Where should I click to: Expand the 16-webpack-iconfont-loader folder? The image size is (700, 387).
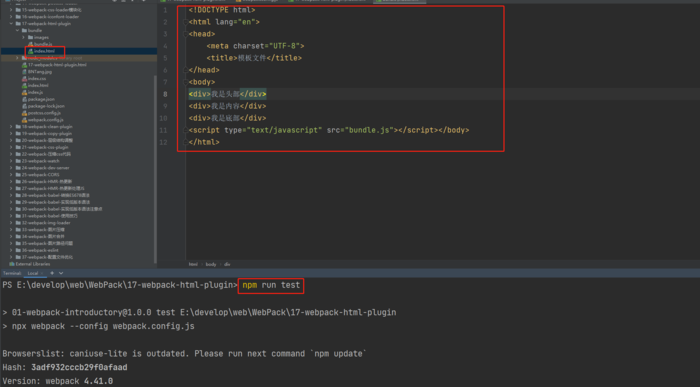click(11, 17)
